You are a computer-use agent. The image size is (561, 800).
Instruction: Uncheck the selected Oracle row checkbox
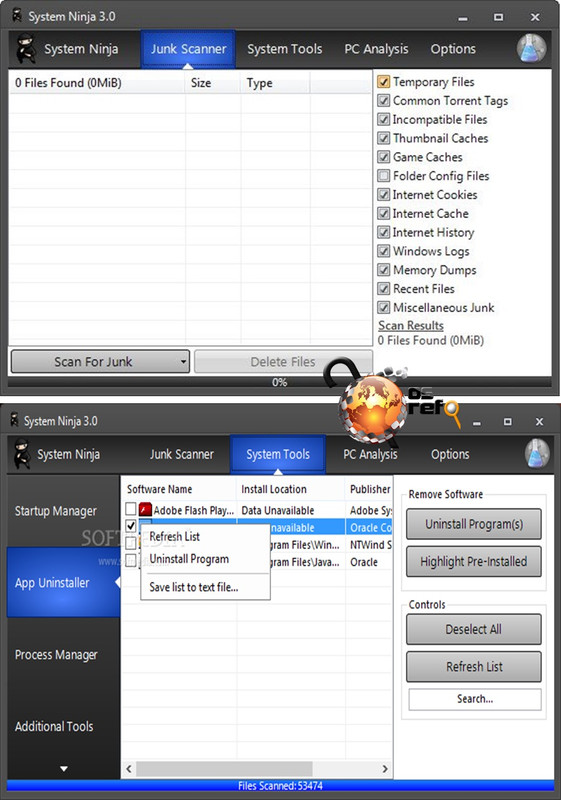131,526
